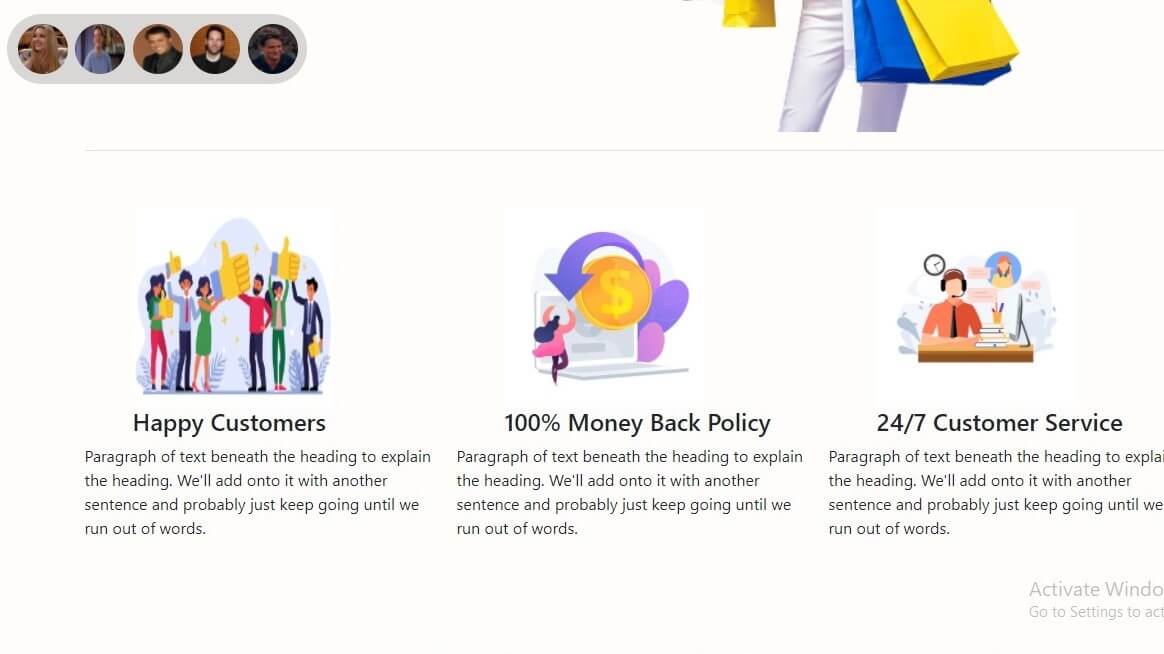
Task: Click the Happy Customers thumbs-up illustration
Action: pyautogui.click(x=234, y=306)
